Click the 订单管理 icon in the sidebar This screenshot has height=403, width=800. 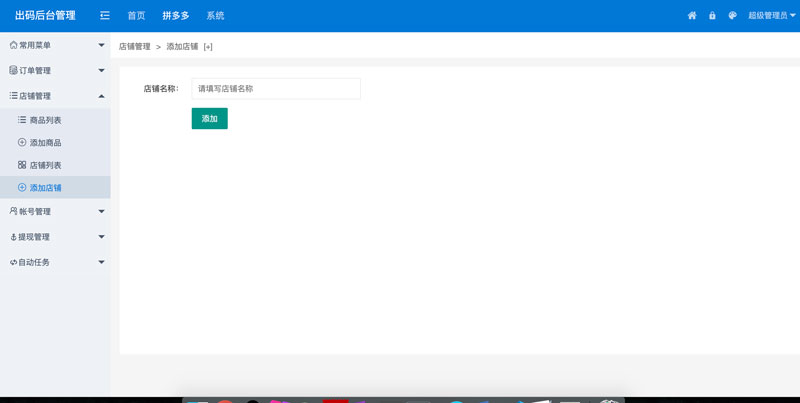(13, 70)
